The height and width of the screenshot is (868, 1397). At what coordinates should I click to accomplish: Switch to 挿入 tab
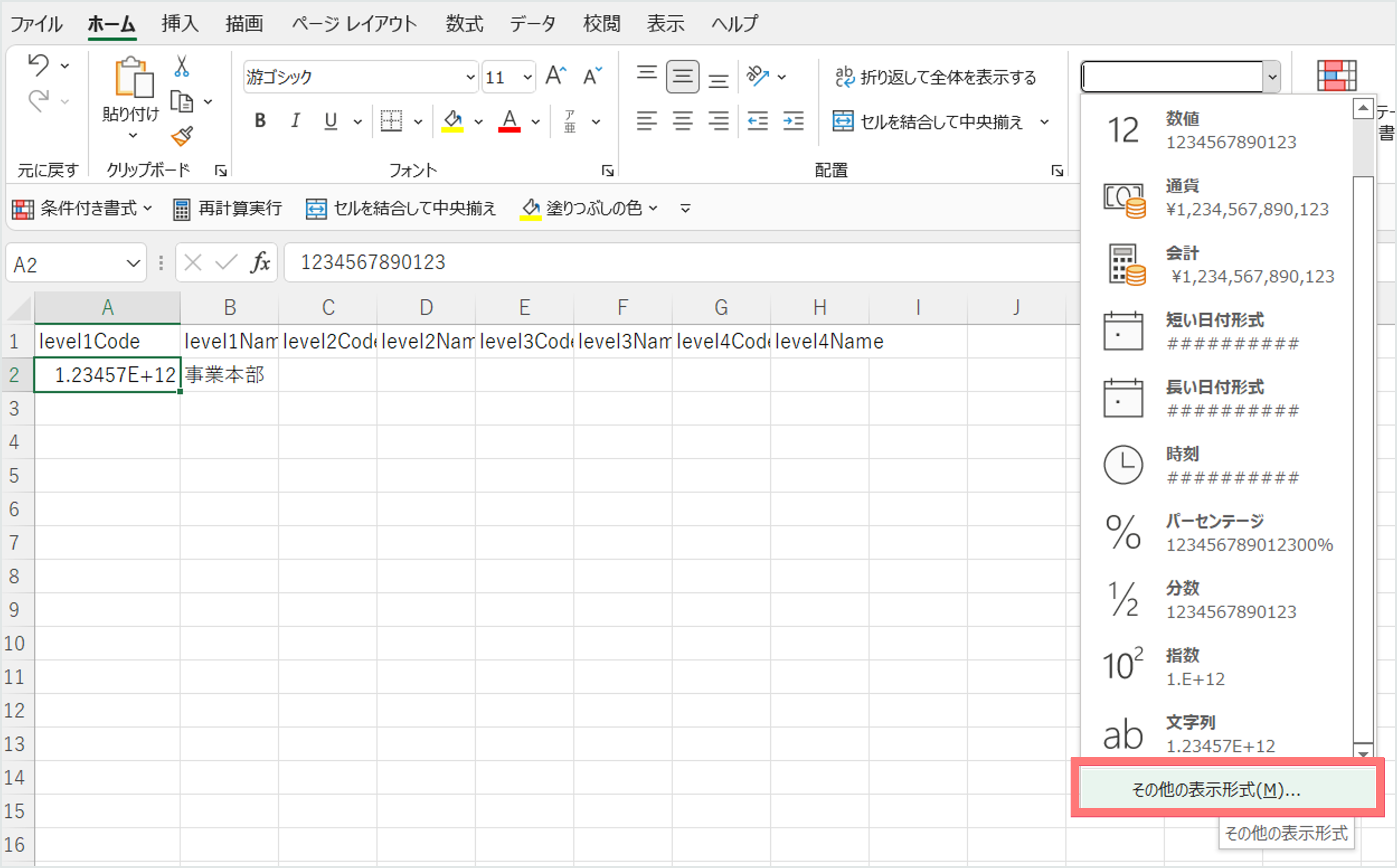(180, 24)
